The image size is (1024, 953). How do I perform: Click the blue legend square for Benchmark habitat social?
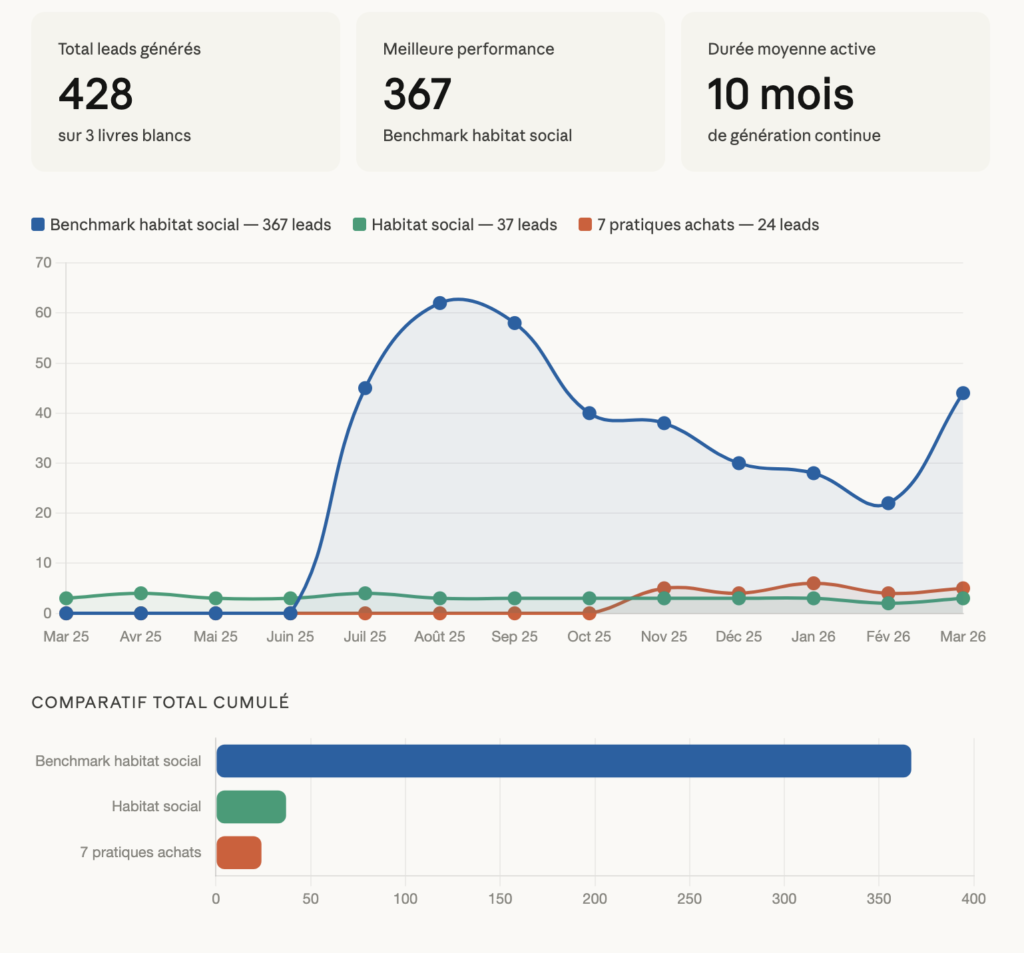[x=39, y=225]
